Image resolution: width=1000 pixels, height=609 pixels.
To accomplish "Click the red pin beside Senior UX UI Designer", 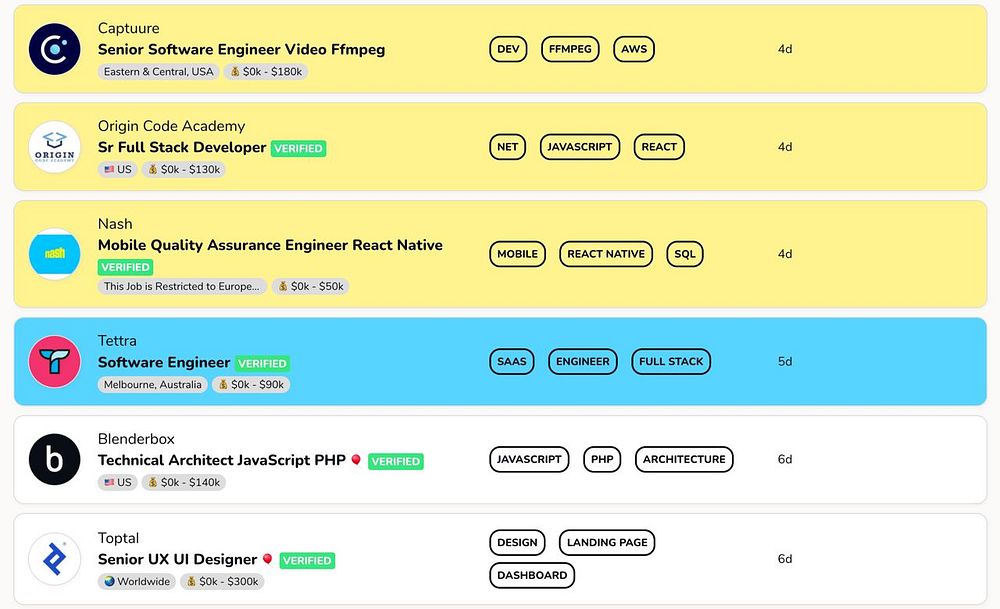I will 267,559.
